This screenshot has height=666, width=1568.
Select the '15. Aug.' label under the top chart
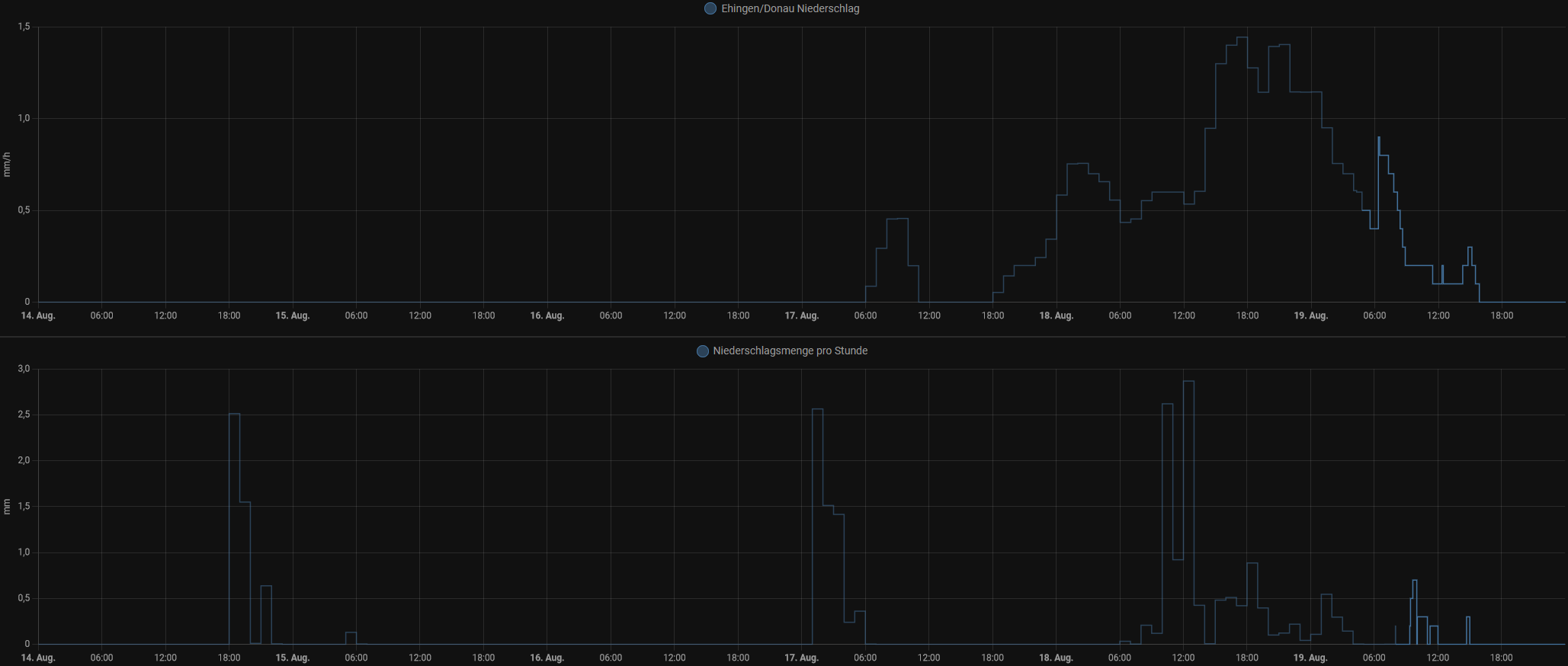click(x=292, y=315)
